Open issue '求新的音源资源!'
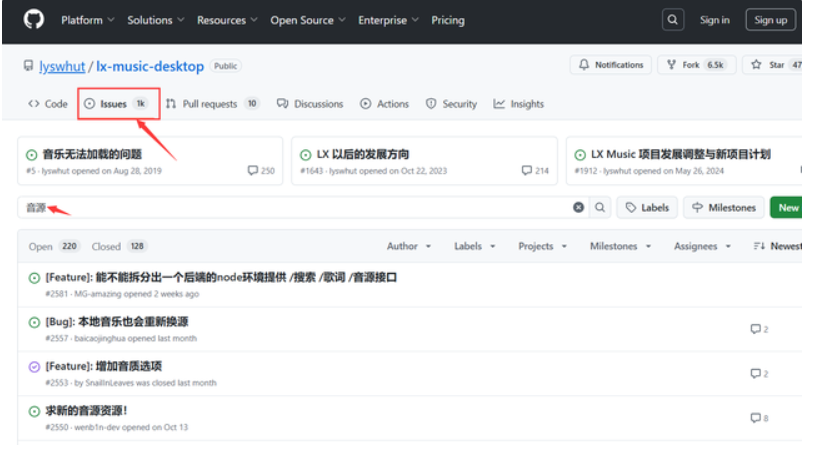 point(86,410)
